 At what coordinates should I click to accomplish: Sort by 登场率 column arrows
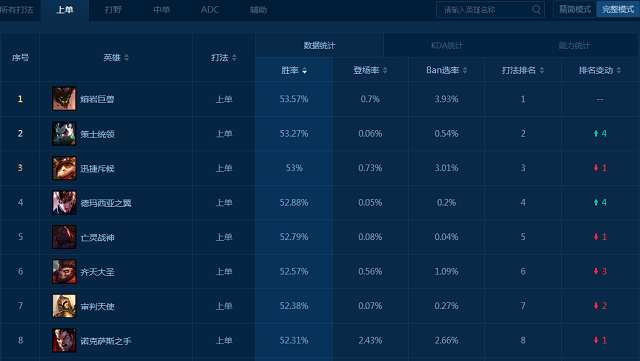click(x=385, y=70)
